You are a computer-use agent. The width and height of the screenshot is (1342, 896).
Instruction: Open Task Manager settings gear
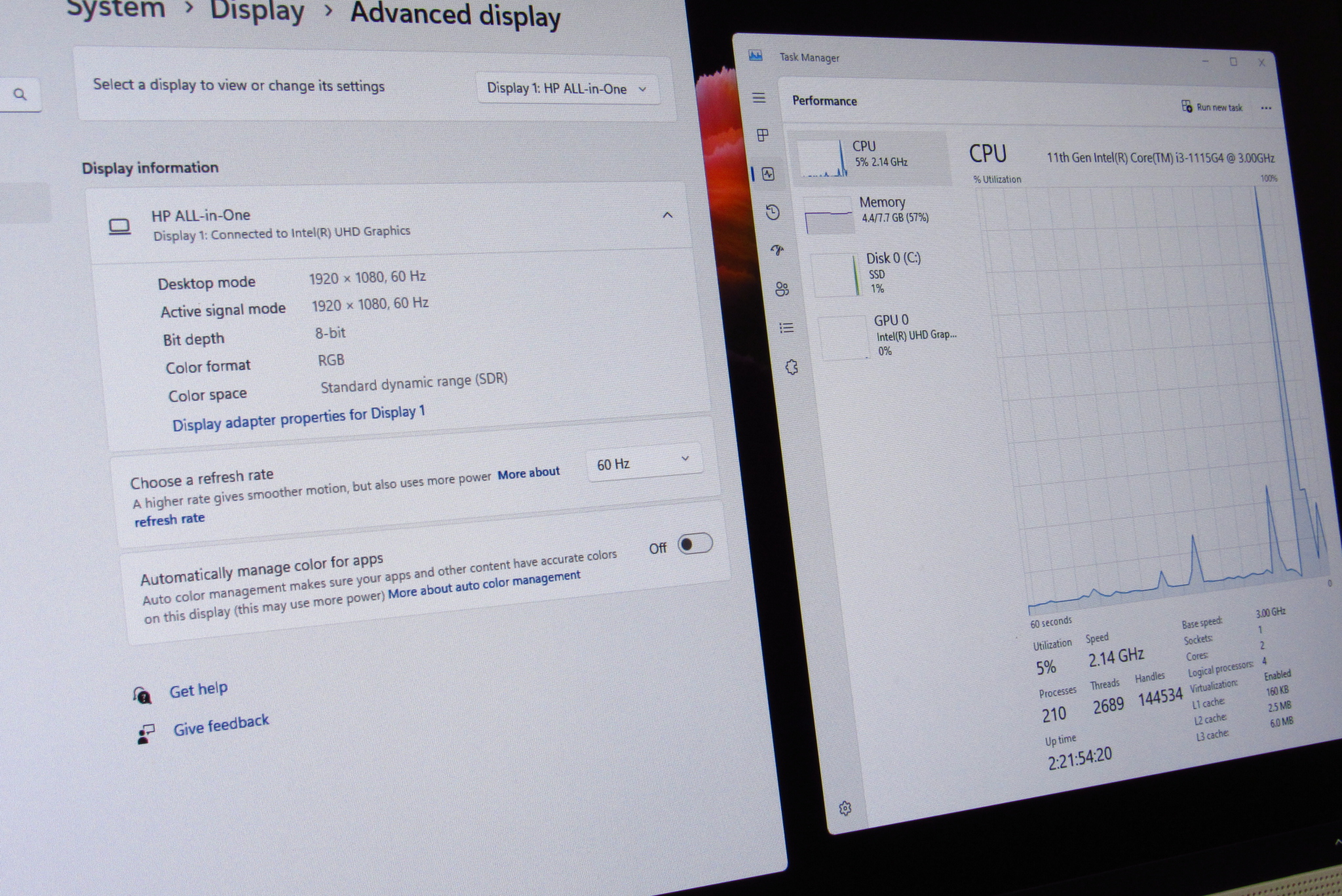(845, 808)
